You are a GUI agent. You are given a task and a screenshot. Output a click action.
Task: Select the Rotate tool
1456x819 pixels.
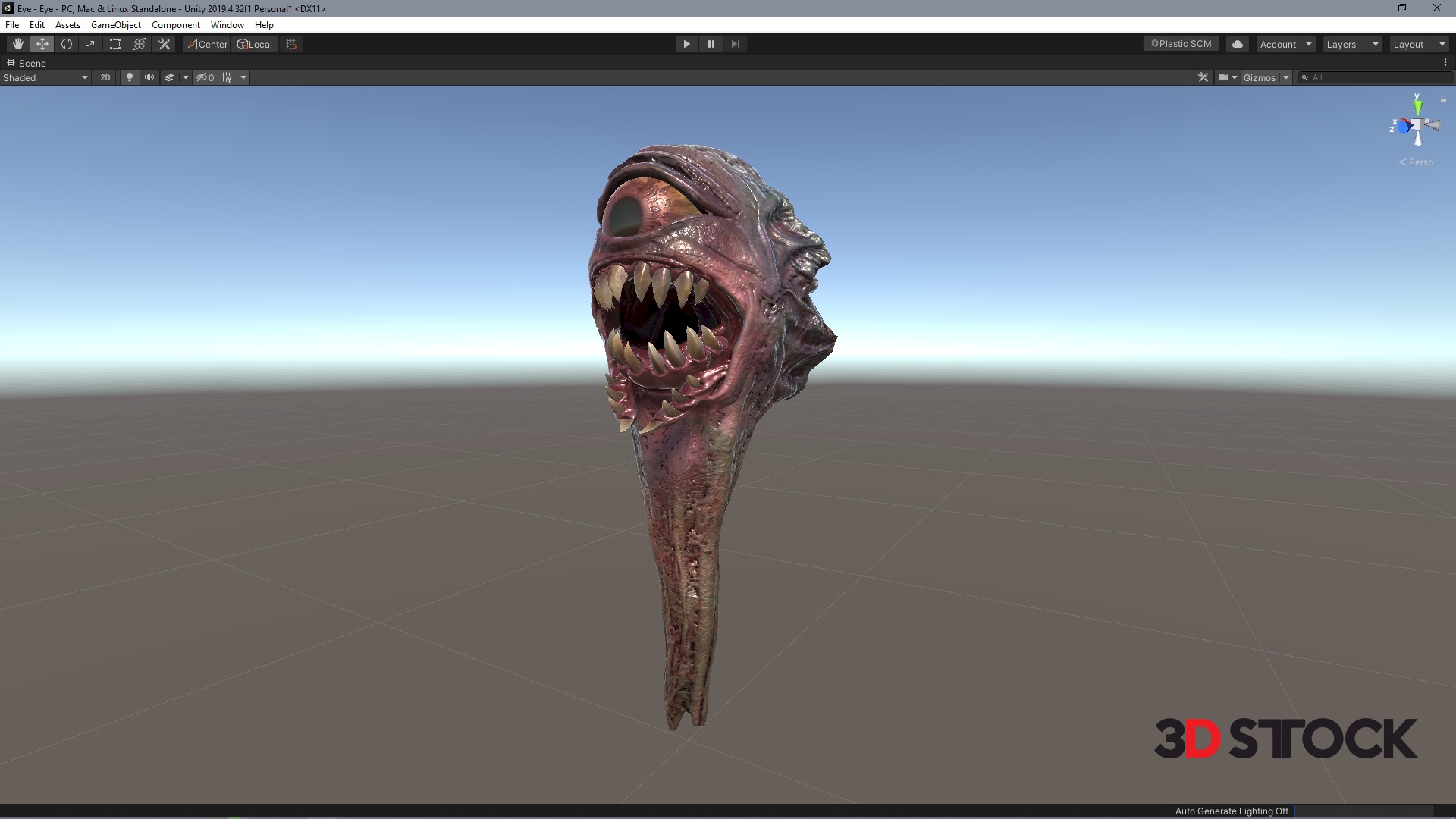coord(67,44)
